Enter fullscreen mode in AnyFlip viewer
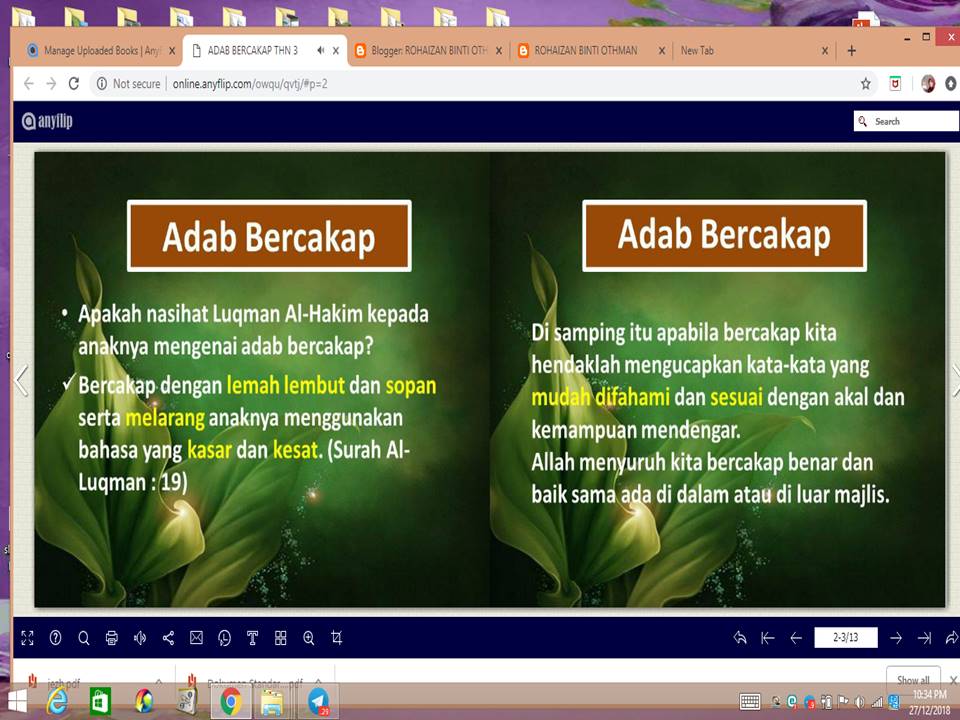The width and height of the screenshot is (960, 720). pyautogui.click(x=28, y=637)
